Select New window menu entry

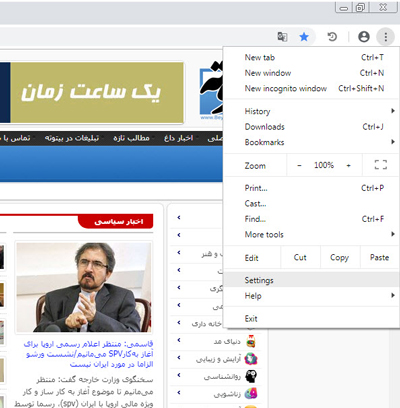tap(311, 73)
